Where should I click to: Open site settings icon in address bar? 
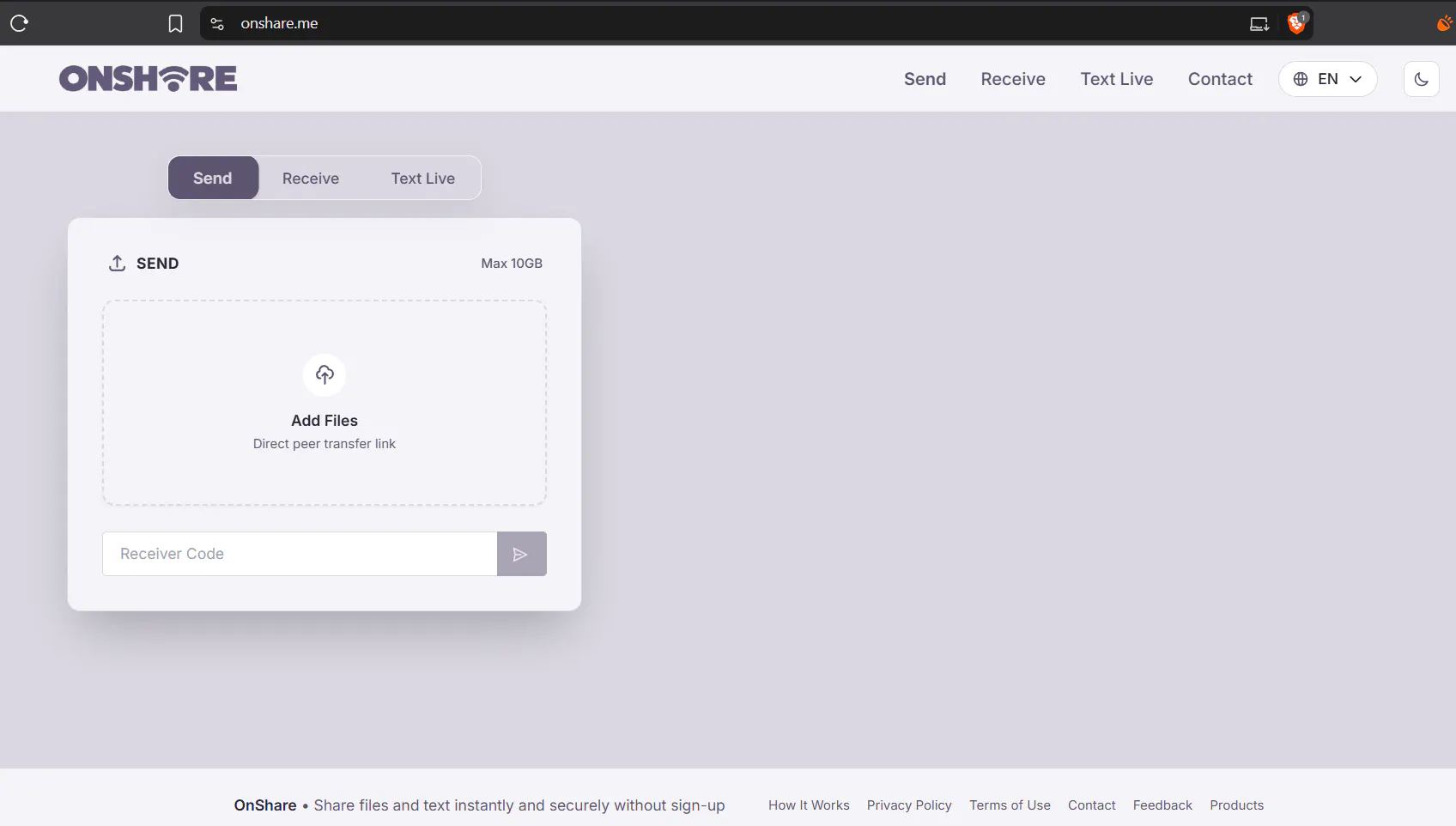[217, 24]
